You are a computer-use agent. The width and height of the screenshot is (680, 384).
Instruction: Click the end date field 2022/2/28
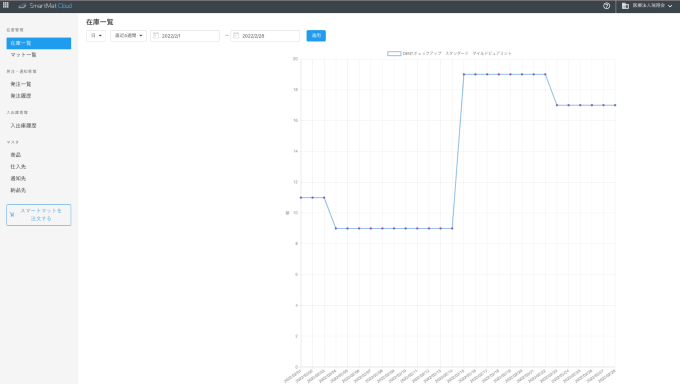[265, 36]
